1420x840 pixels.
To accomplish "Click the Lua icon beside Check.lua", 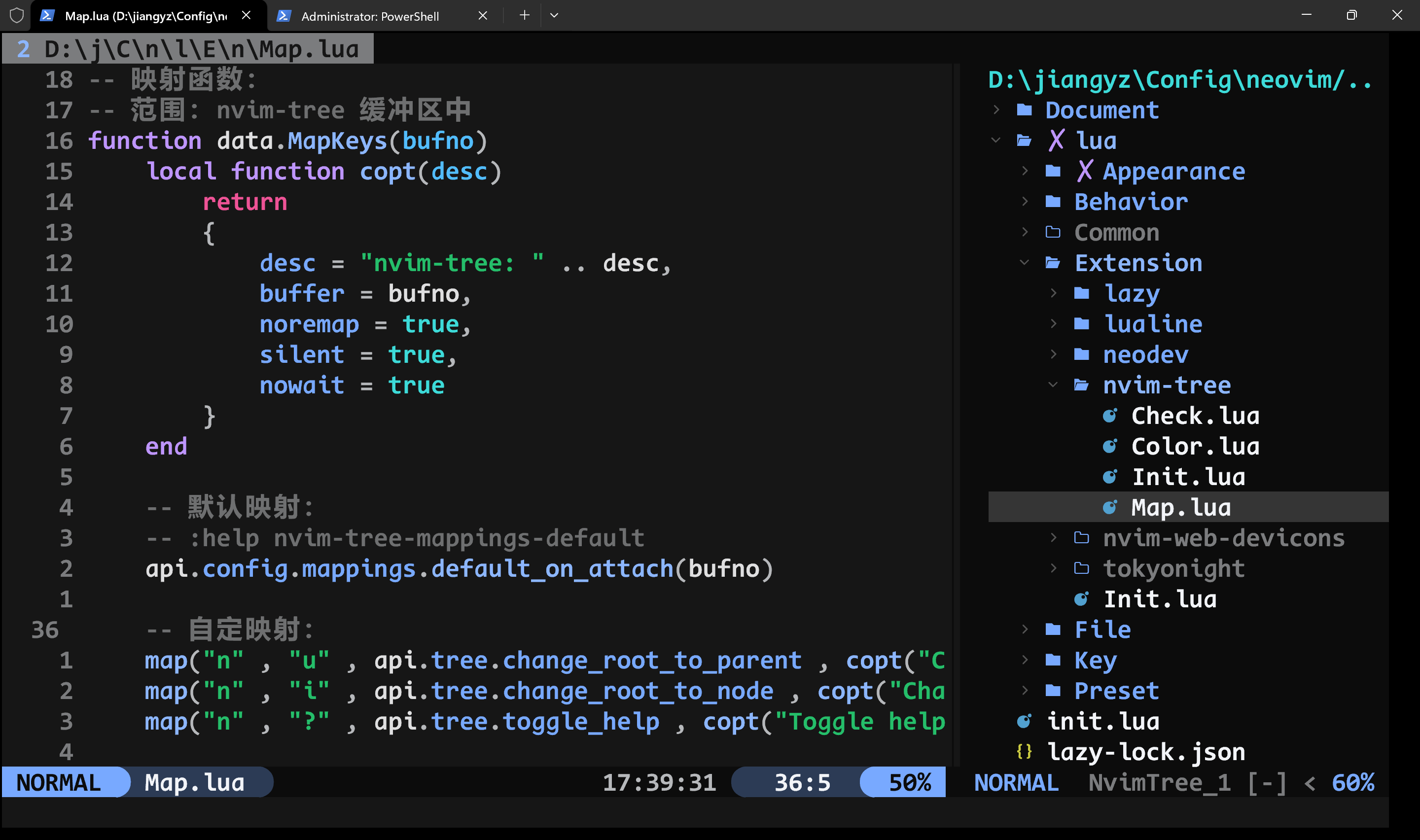I will [x=1110, y=416].
